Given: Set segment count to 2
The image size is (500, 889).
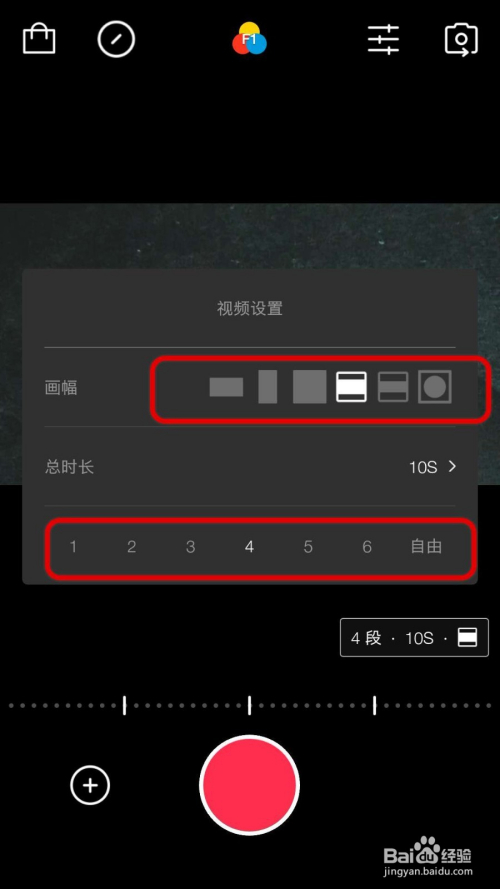Looking at the screenshot, I should [x=132, y=547].
